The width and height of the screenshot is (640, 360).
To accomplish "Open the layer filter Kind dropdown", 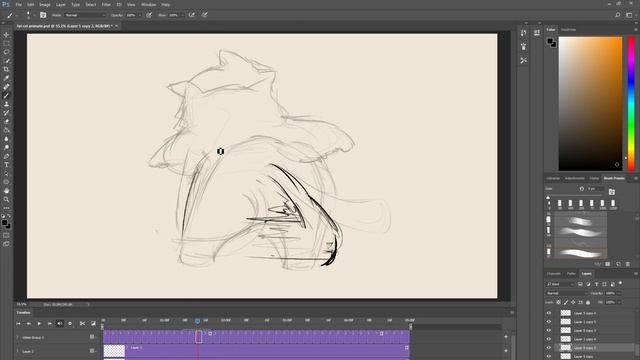I will tap(560, 284).
